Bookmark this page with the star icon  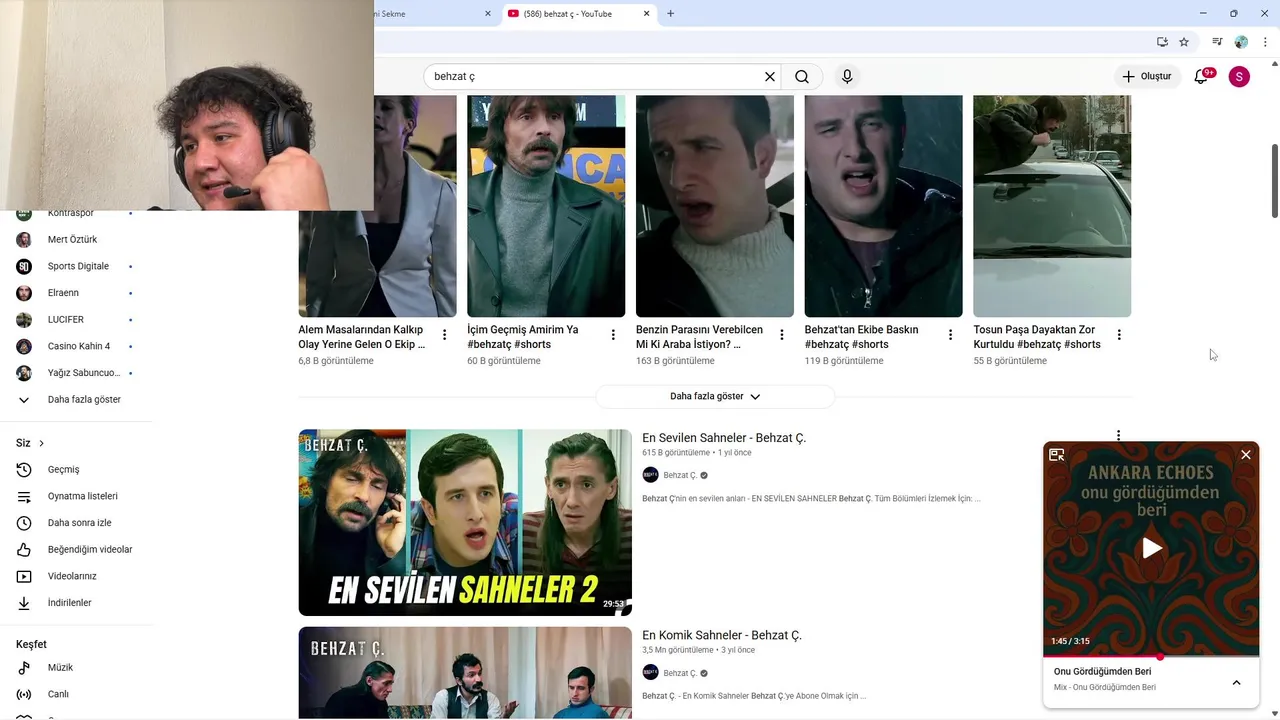(x=1184, y=42)
